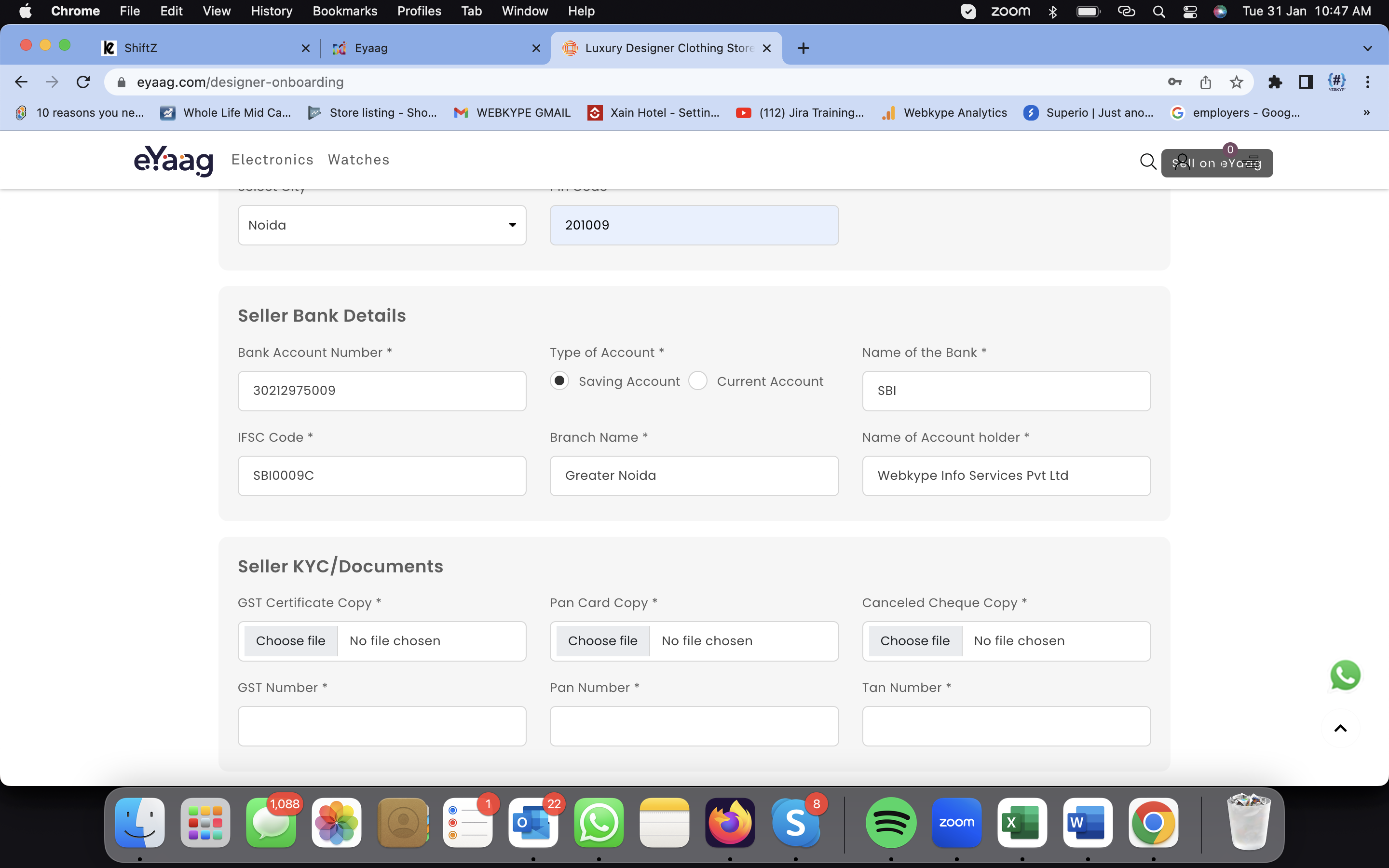Image resolution: width=1389 pixels, height=868 pixels.
Task: Click the scroll-to-top arrow button
Action: (1340, 729)
